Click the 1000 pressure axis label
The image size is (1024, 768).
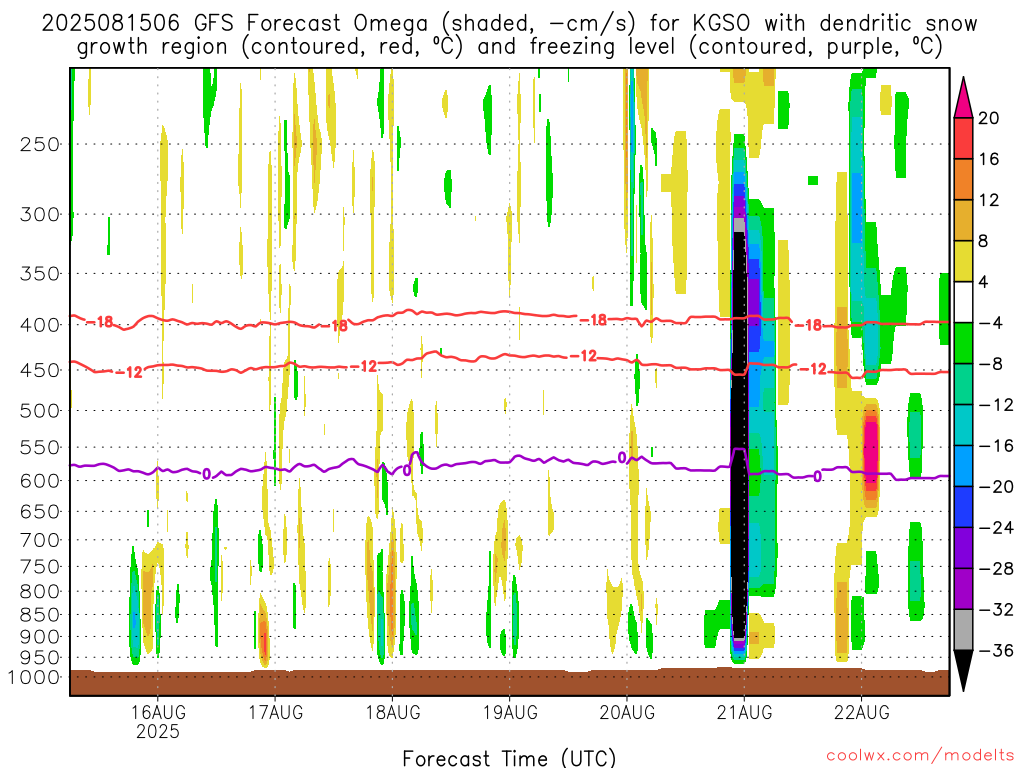tap(34, 677)
